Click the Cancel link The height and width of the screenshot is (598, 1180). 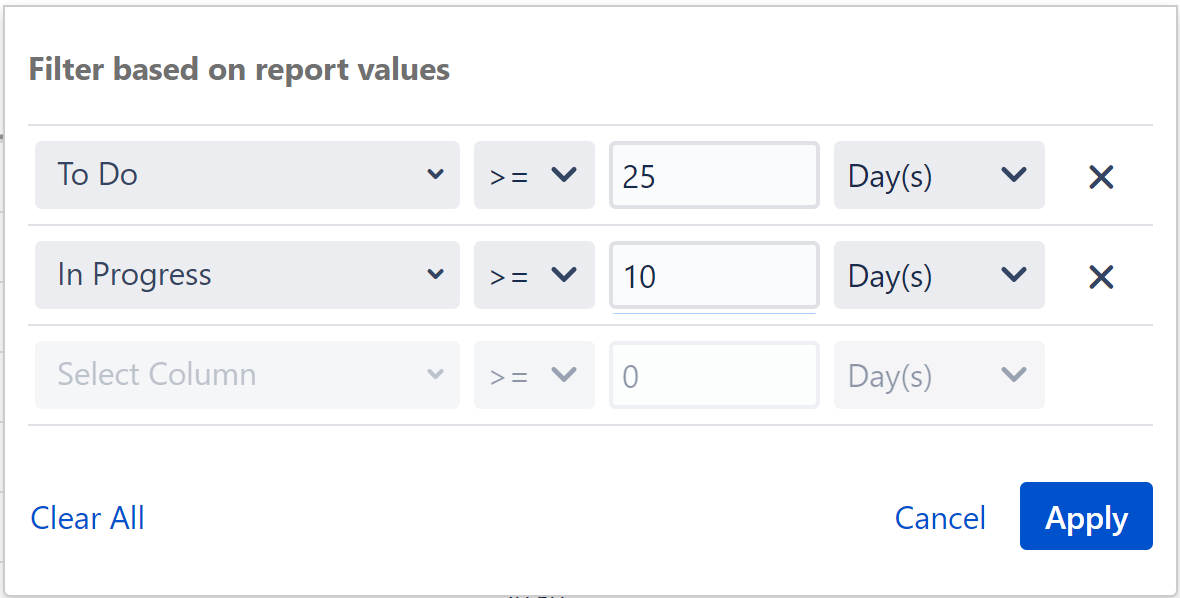[940, 518]
